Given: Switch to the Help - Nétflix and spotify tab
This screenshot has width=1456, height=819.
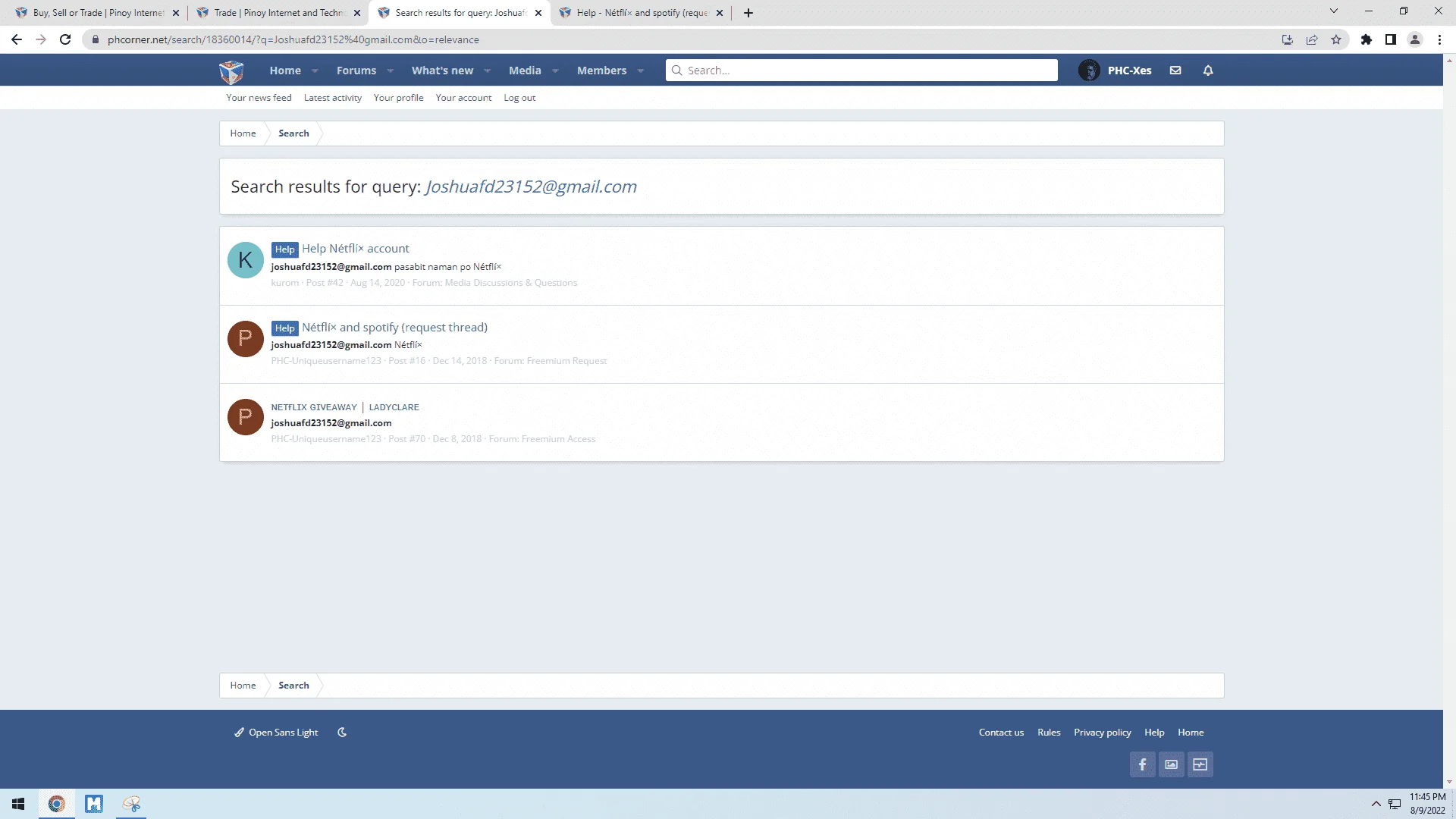Looking at the screenshot, I should tap(641, 13).
